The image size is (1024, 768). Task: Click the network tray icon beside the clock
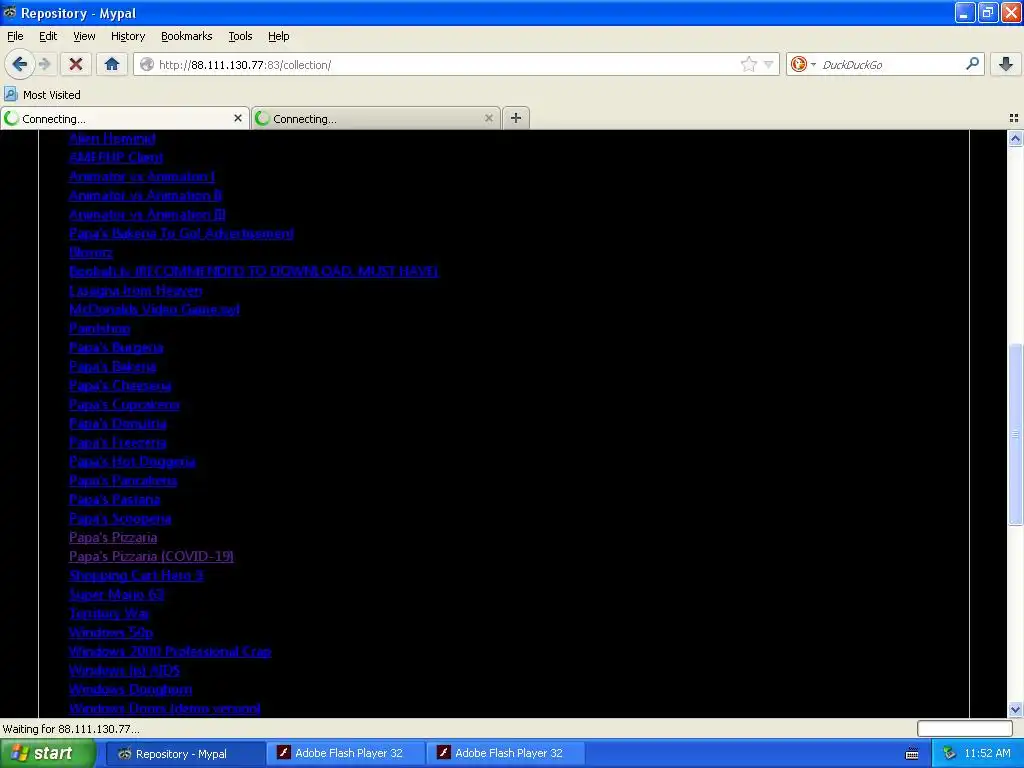click(x=949, y=753)
